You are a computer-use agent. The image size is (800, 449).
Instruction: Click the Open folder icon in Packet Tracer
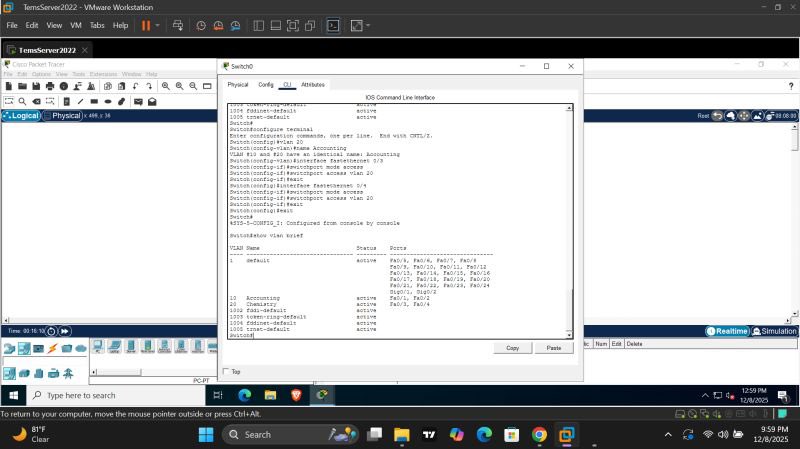(x=22, y=86)
